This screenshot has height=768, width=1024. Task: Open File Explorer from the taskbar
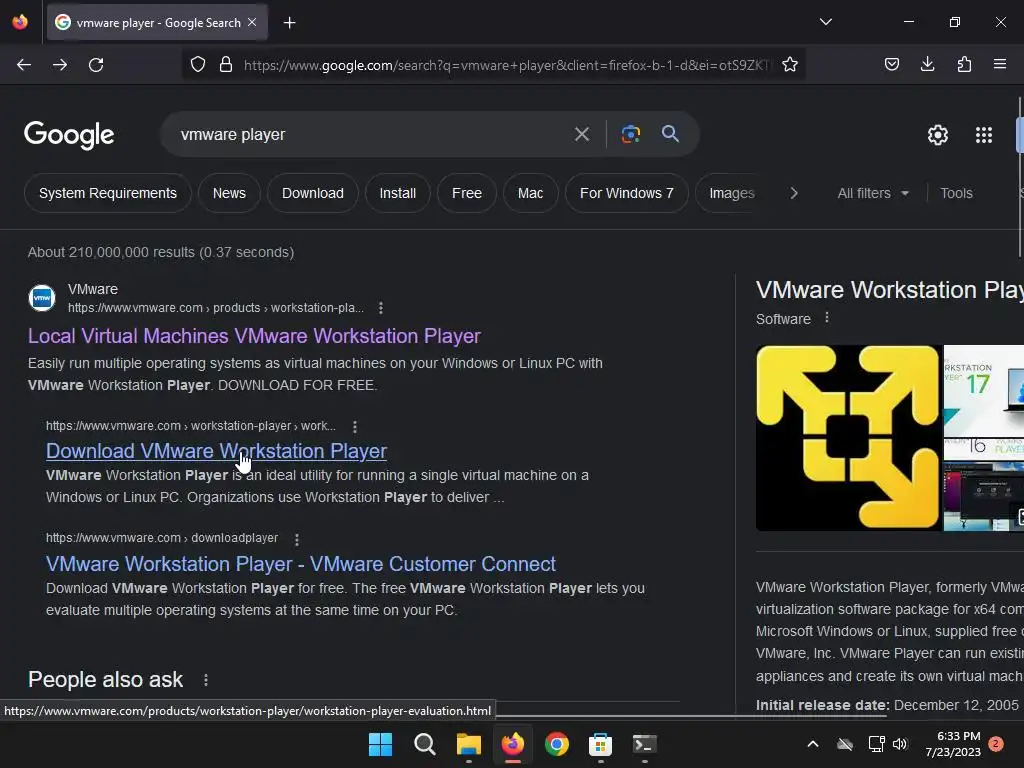click(468, 744)
